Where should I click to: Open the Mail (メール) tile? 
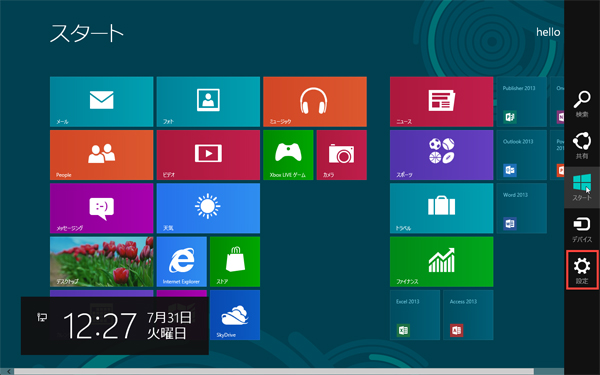tap(101, 101)
